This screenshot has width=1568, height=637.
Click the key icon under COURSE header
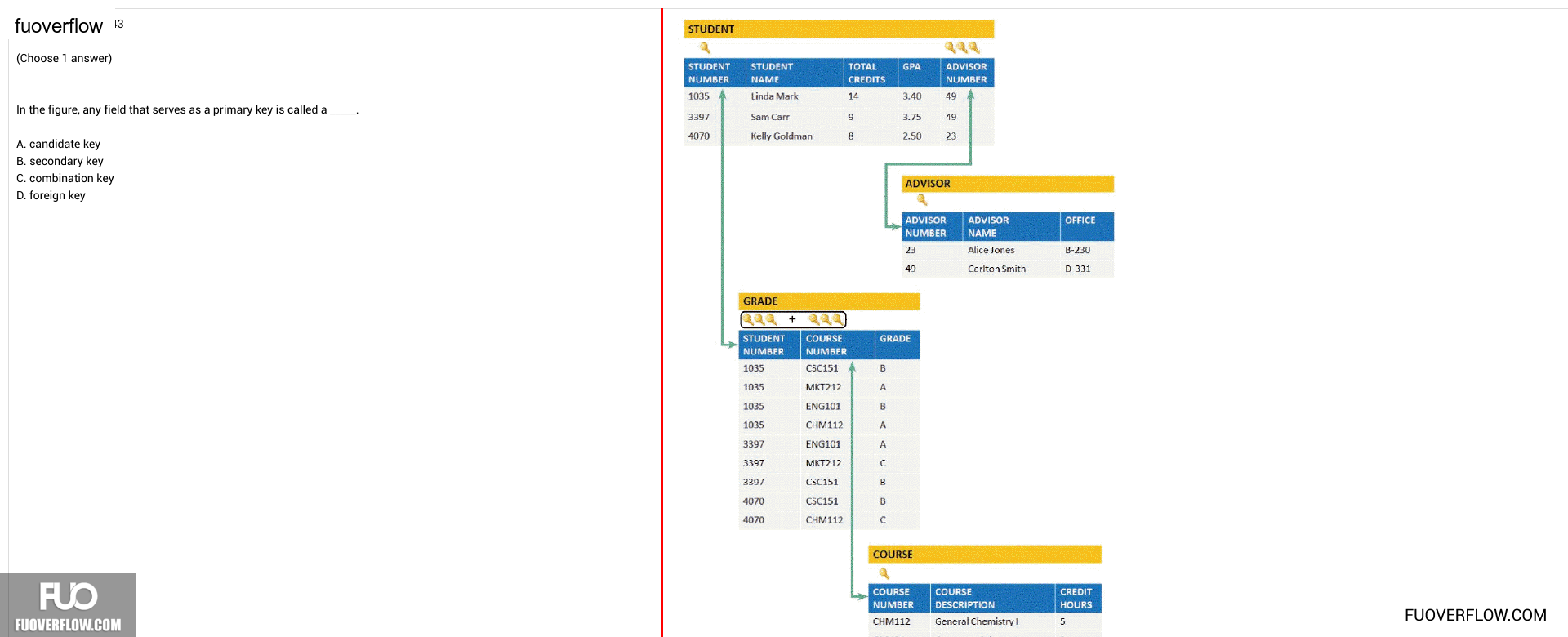pos(884,573)
